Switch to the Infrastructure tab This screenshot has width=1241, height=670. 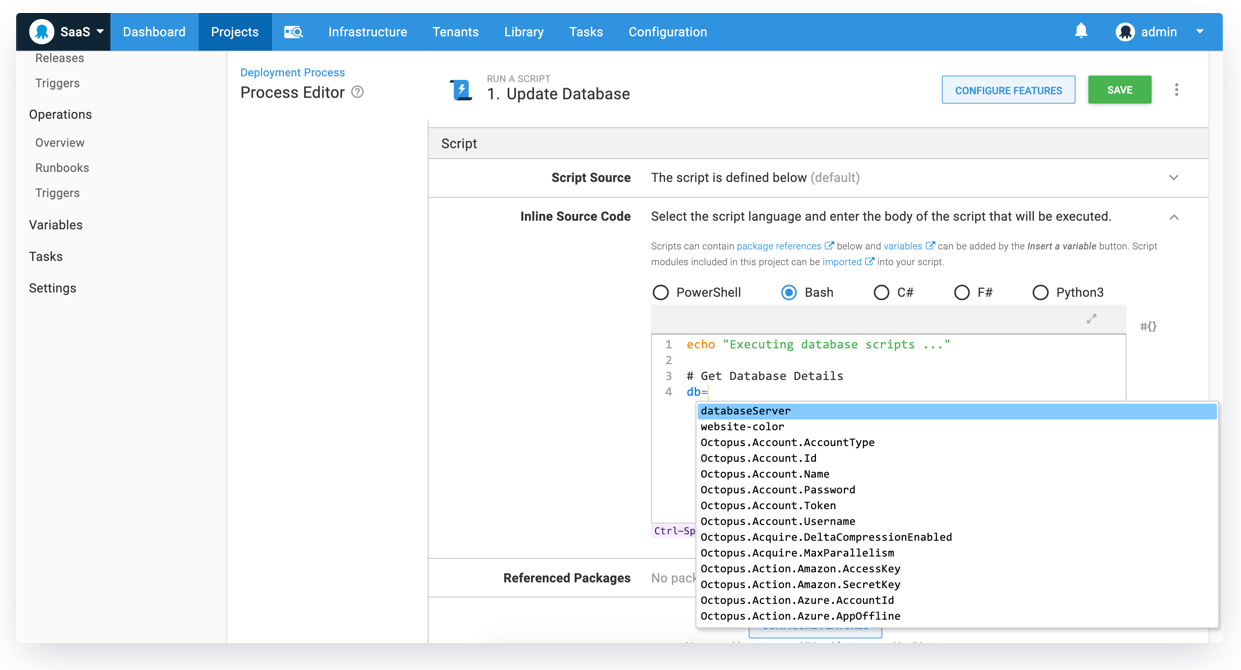(367, 31)
